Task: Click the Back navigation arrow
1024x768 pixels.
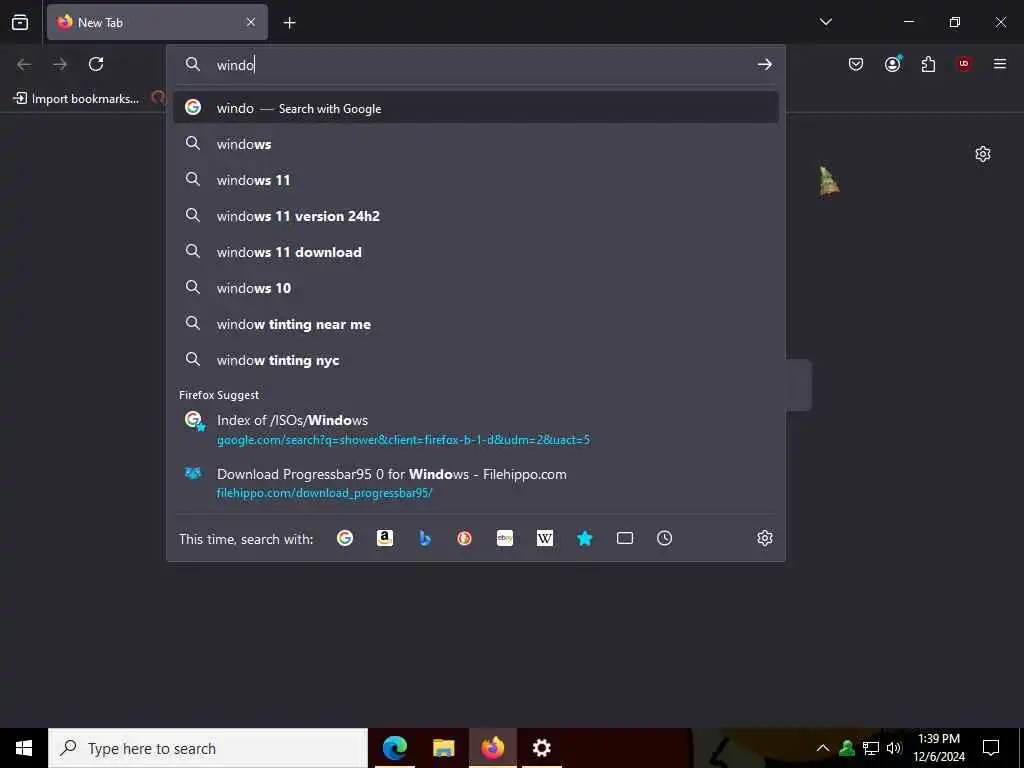Action: tap(24, 64)
